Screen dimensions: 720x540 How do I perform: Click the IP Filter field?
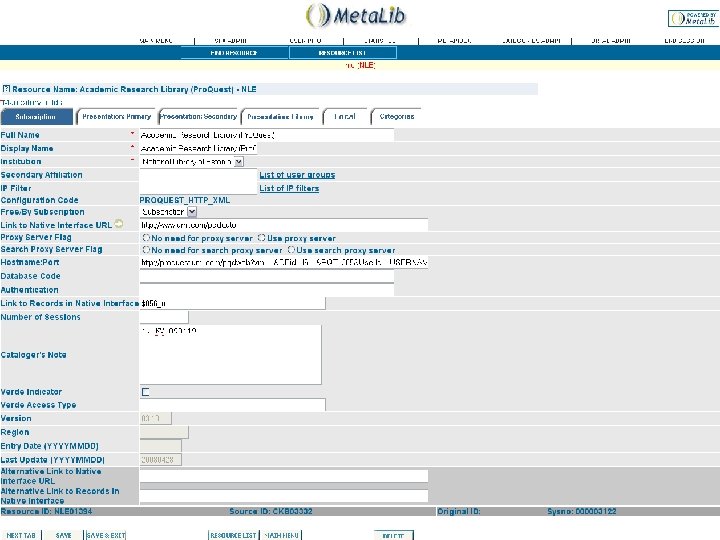pos(198,188)
